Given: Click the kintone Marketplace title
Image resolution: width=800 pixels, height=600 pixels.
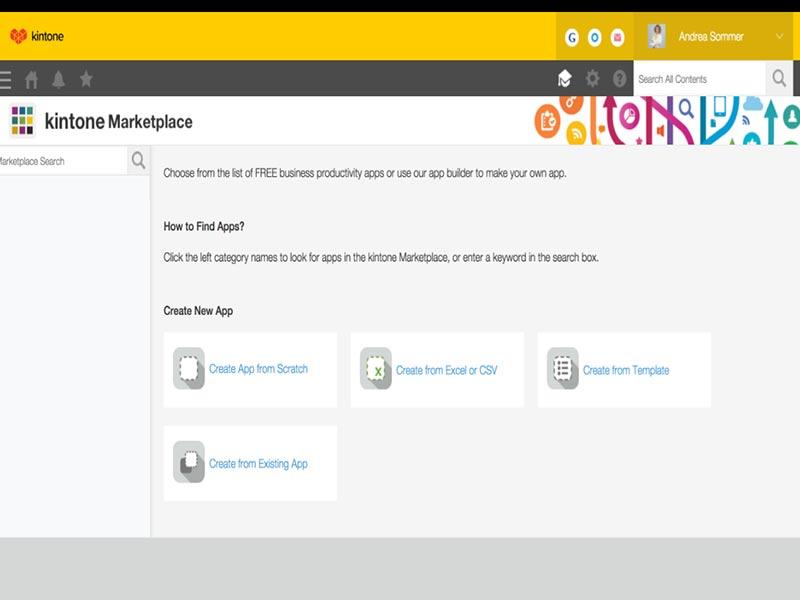Looking at the screenshot, I should (118, 121).
